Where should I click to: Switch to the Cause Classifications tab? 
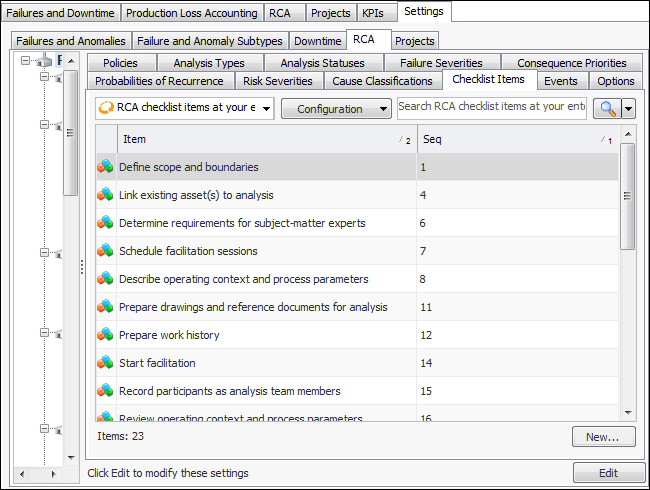(382, 81)
